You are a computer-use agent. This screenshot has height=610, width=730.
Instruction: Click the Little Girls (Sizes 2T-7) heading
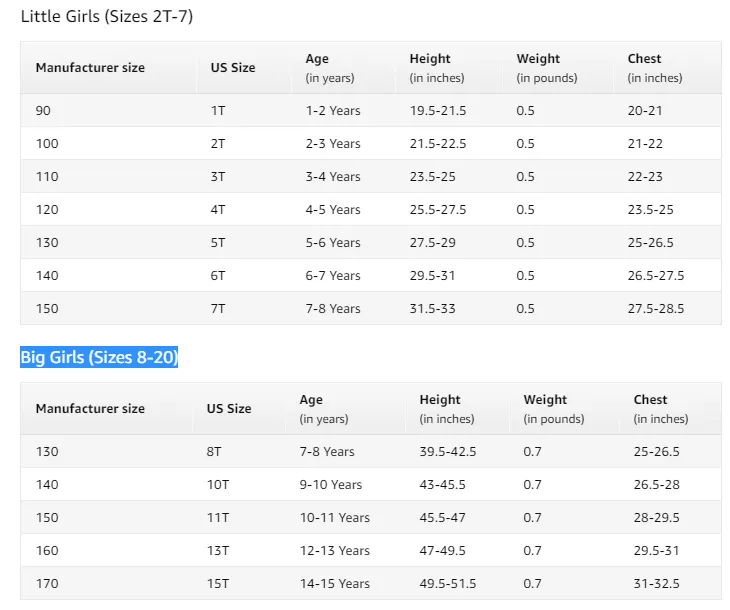click(107, 16)
